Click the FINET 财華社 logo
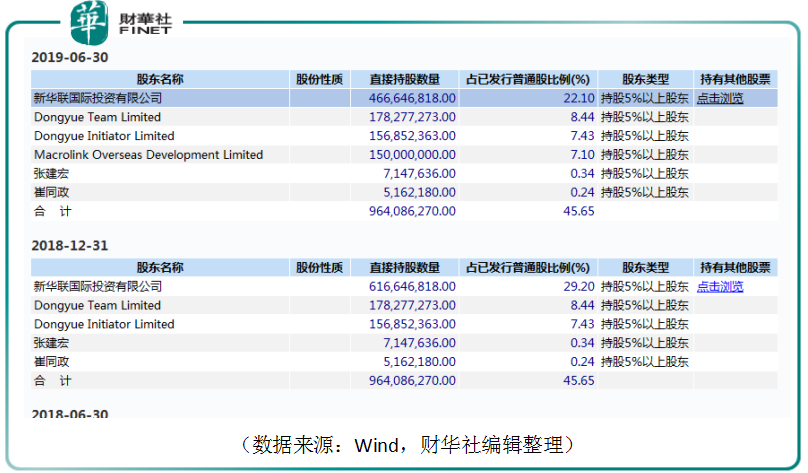Viewport: 808px width, 473px height. coord(121,23)
